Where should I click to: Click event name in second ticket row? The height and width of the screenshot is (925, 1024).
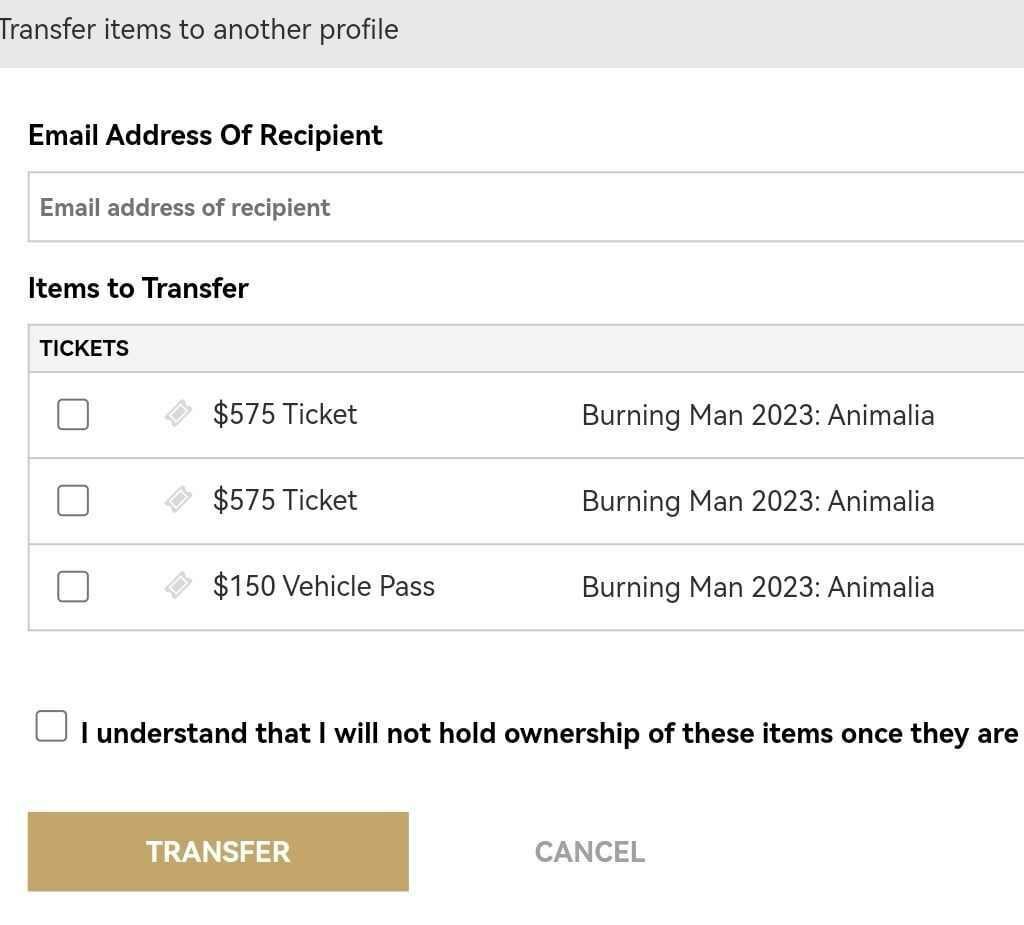pos(758,501)
